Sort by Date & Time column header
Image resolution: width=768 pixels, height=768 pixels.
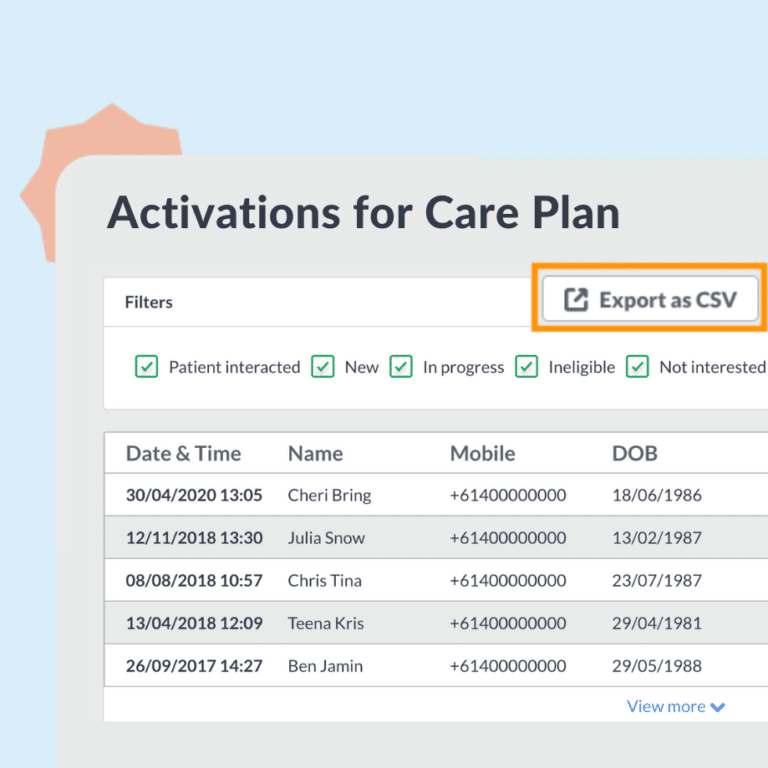click(x=183, y=453)
